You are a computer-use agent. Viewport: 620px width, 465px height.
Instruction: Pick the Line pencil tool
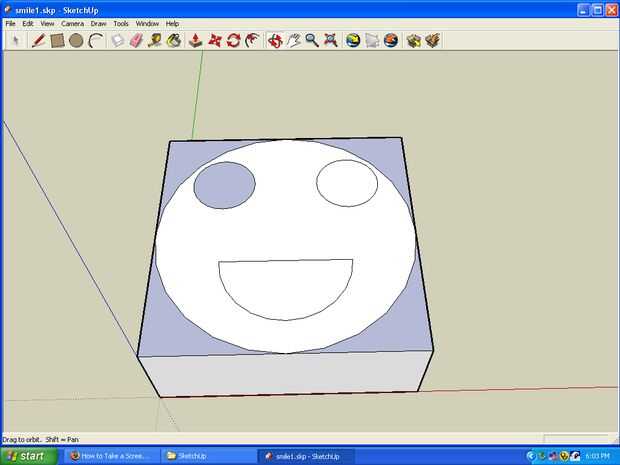pyautogui.click(x=38, y=41)
